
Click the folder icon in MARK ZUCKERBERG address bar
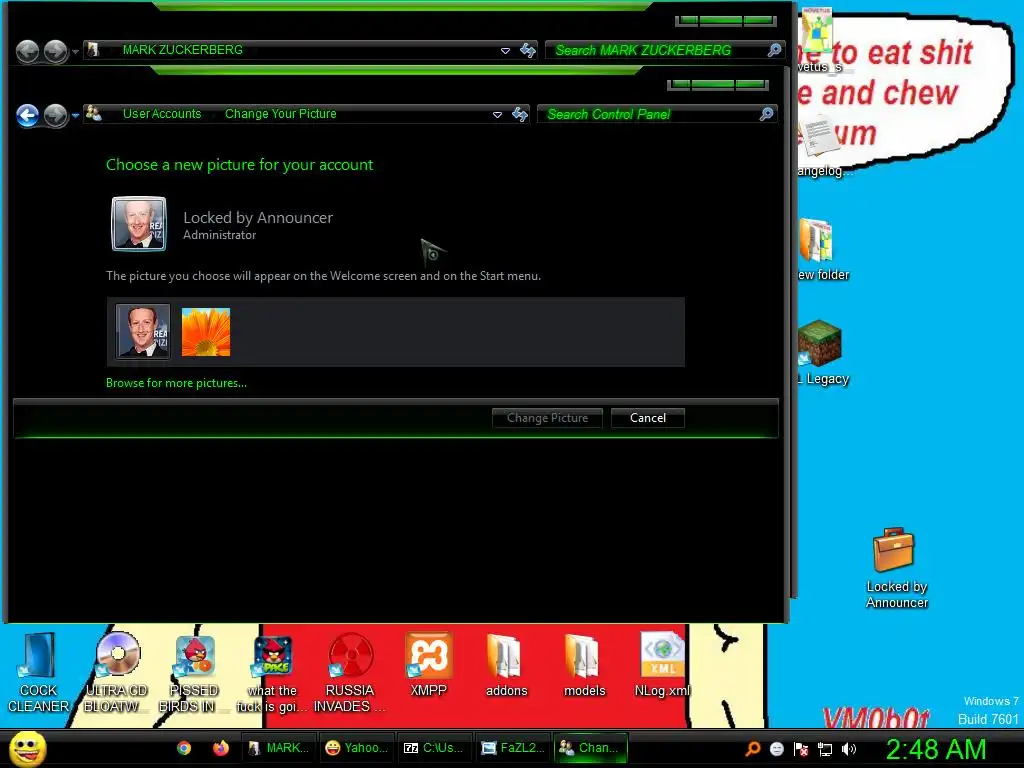[93, 50]
